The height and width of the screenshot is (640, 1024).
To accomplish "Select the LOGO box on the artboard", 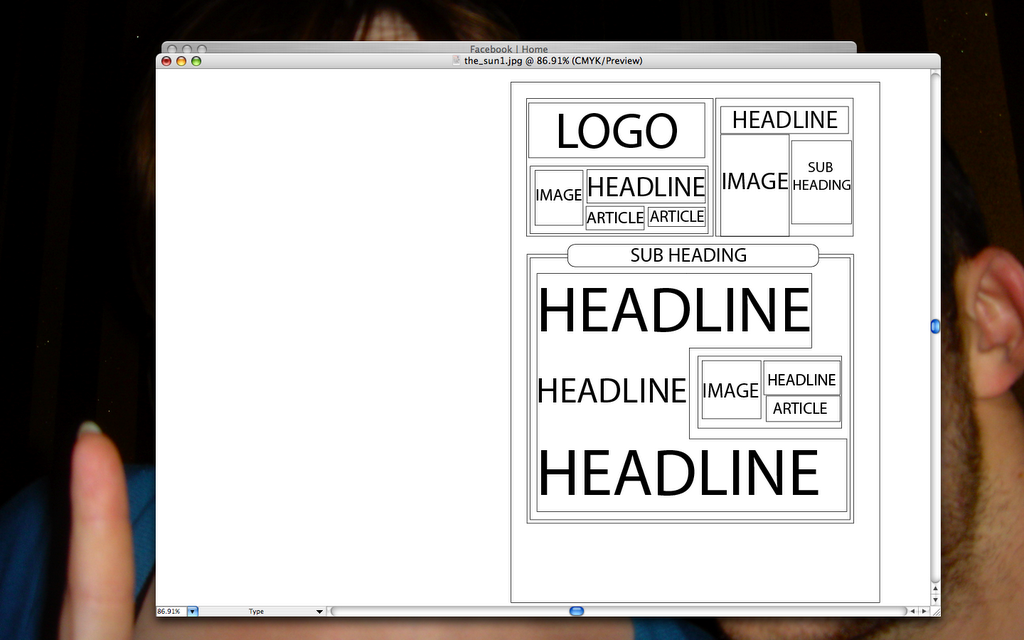I will (x=616, y=130).
